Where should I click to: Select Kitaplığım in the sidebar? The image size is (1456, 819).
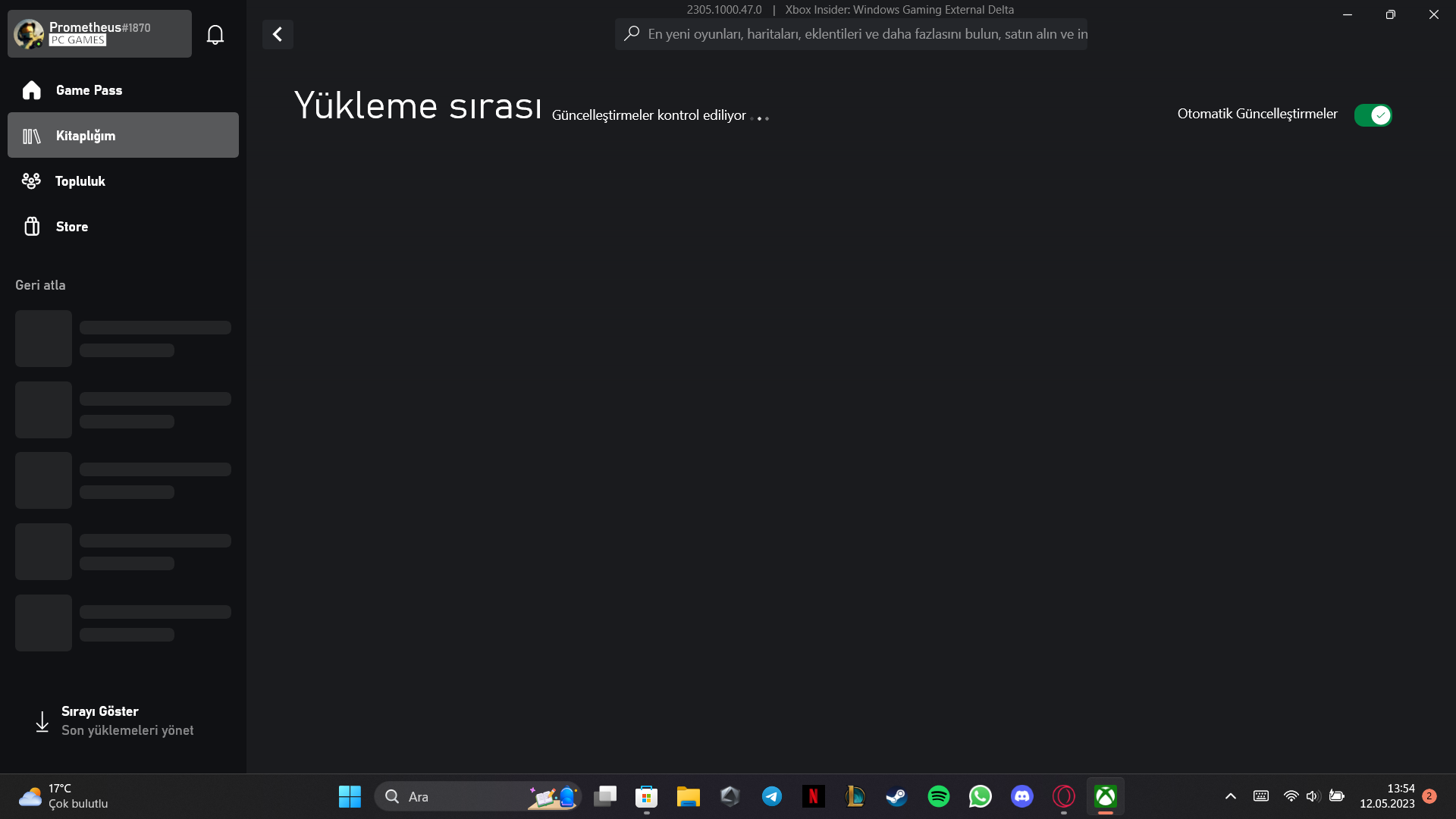(123, 136)
